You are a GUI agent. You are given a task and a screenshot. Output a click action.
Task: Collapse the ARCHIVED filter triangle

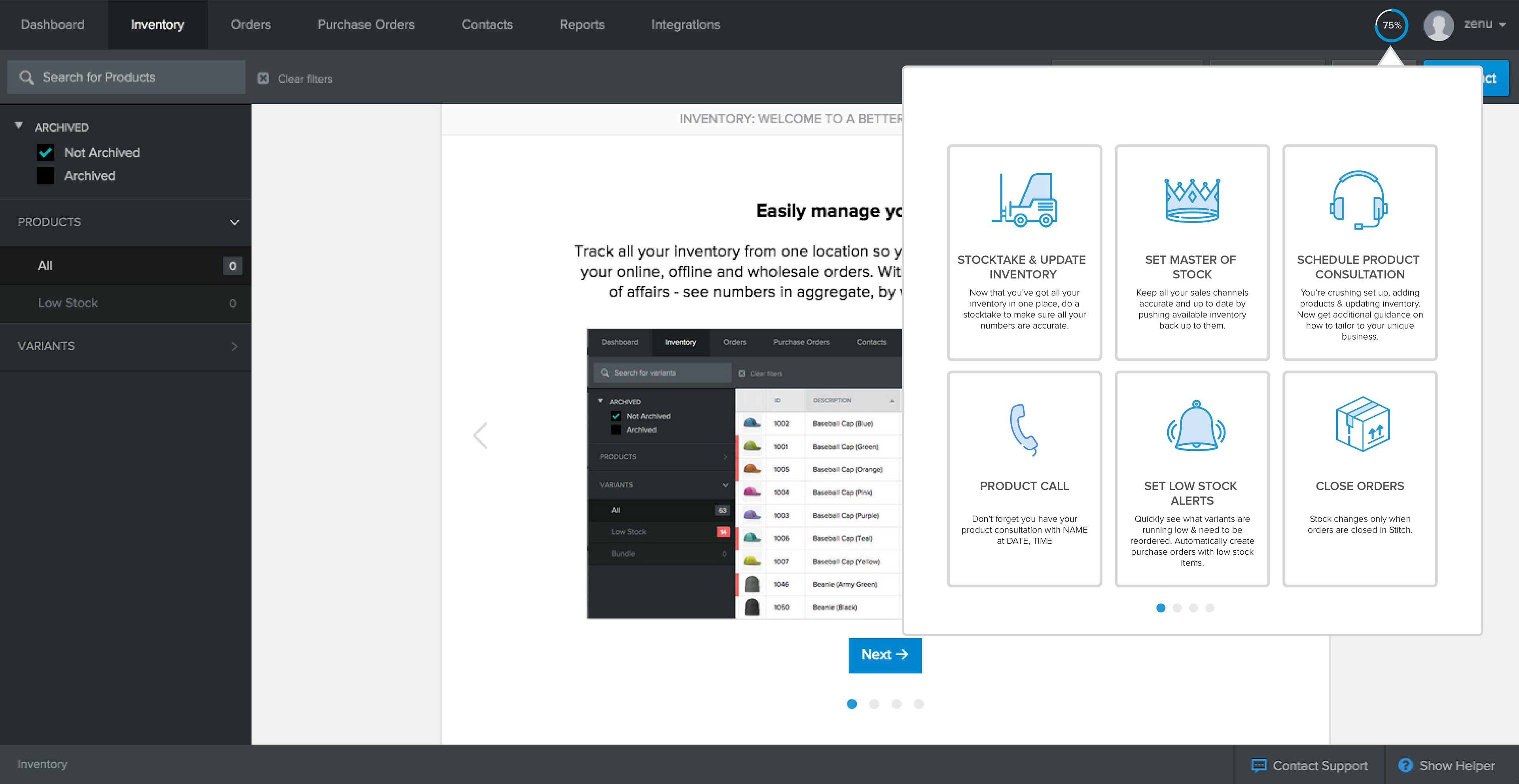point(19,126)
